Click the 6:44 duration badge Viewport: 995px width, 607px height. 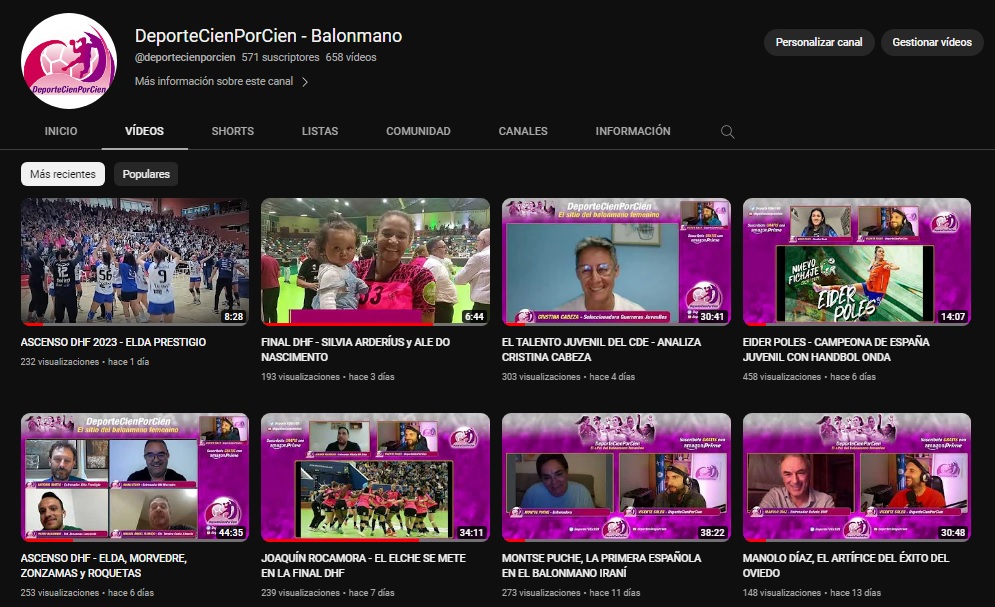[474, 317]
